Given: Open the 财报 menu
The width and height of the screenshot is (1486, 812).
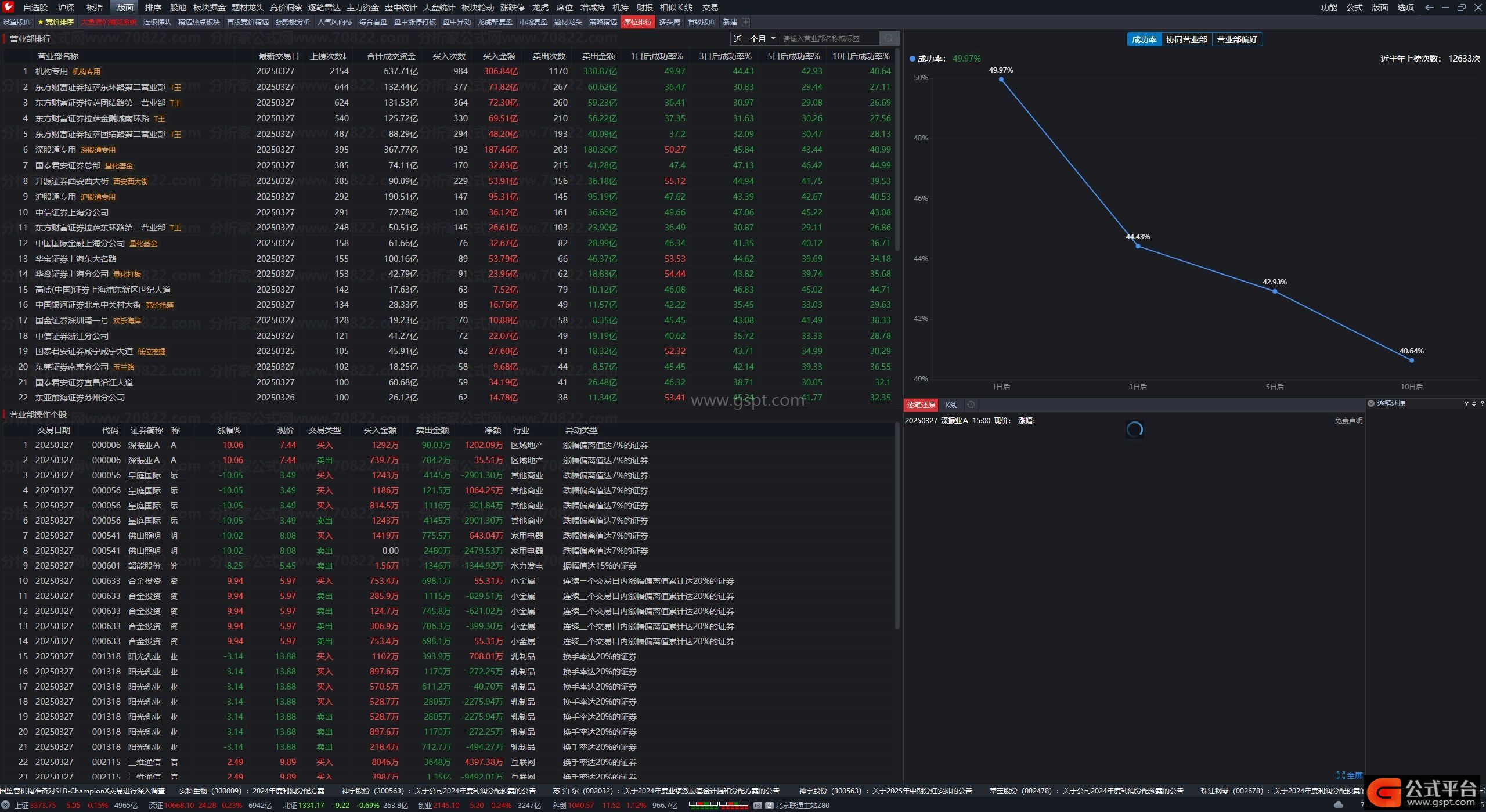Looking at the screenshot, I should point(644,8).
